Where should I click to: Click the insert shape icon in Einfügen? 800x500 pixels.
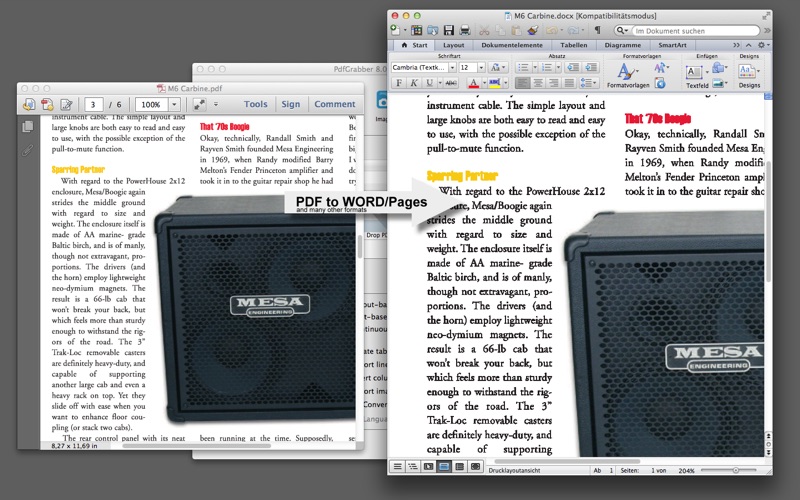point(719,67)
